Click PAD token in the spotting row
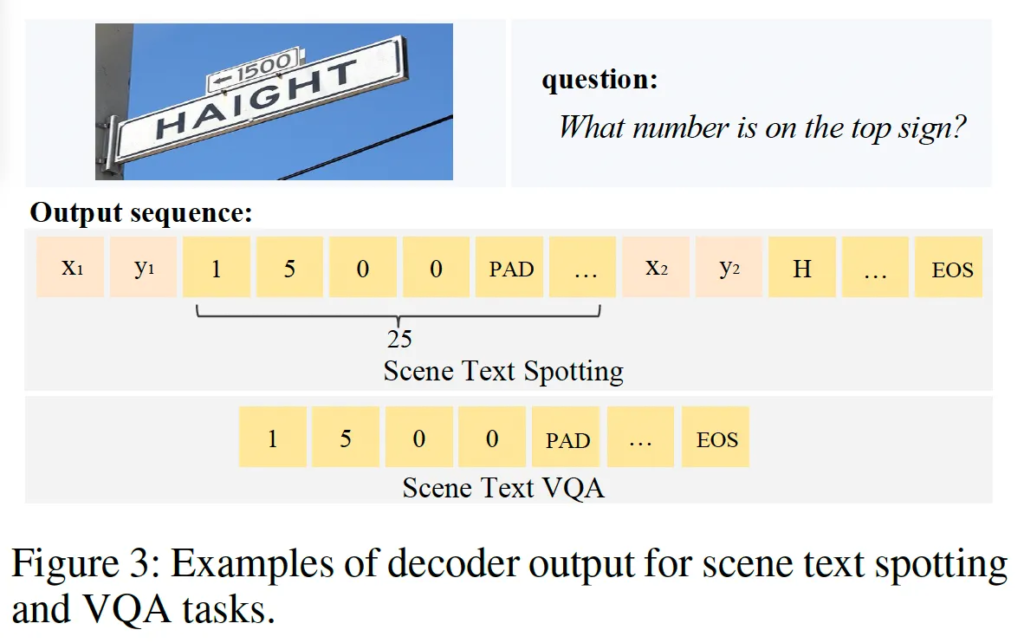Screen dimensions: 1024x643 click(x=510, y=268)
